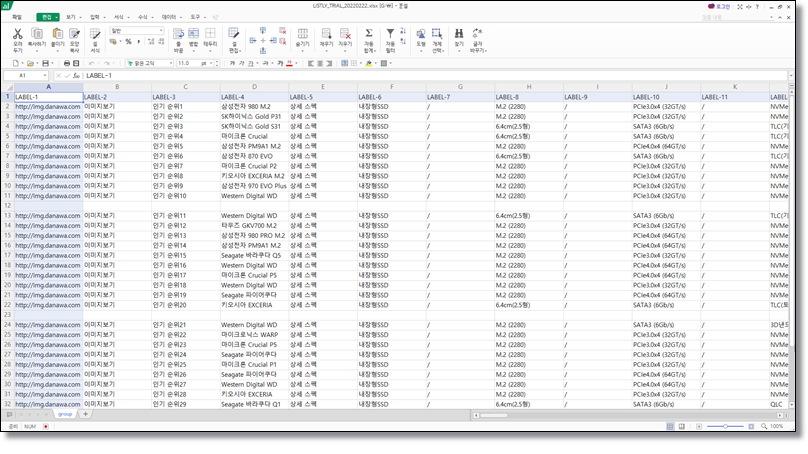The height and width of the screenshot is (454, 808).
Task: Click the Cut (오려 두기) scissors icon
Action: click(x=18, y=34)
